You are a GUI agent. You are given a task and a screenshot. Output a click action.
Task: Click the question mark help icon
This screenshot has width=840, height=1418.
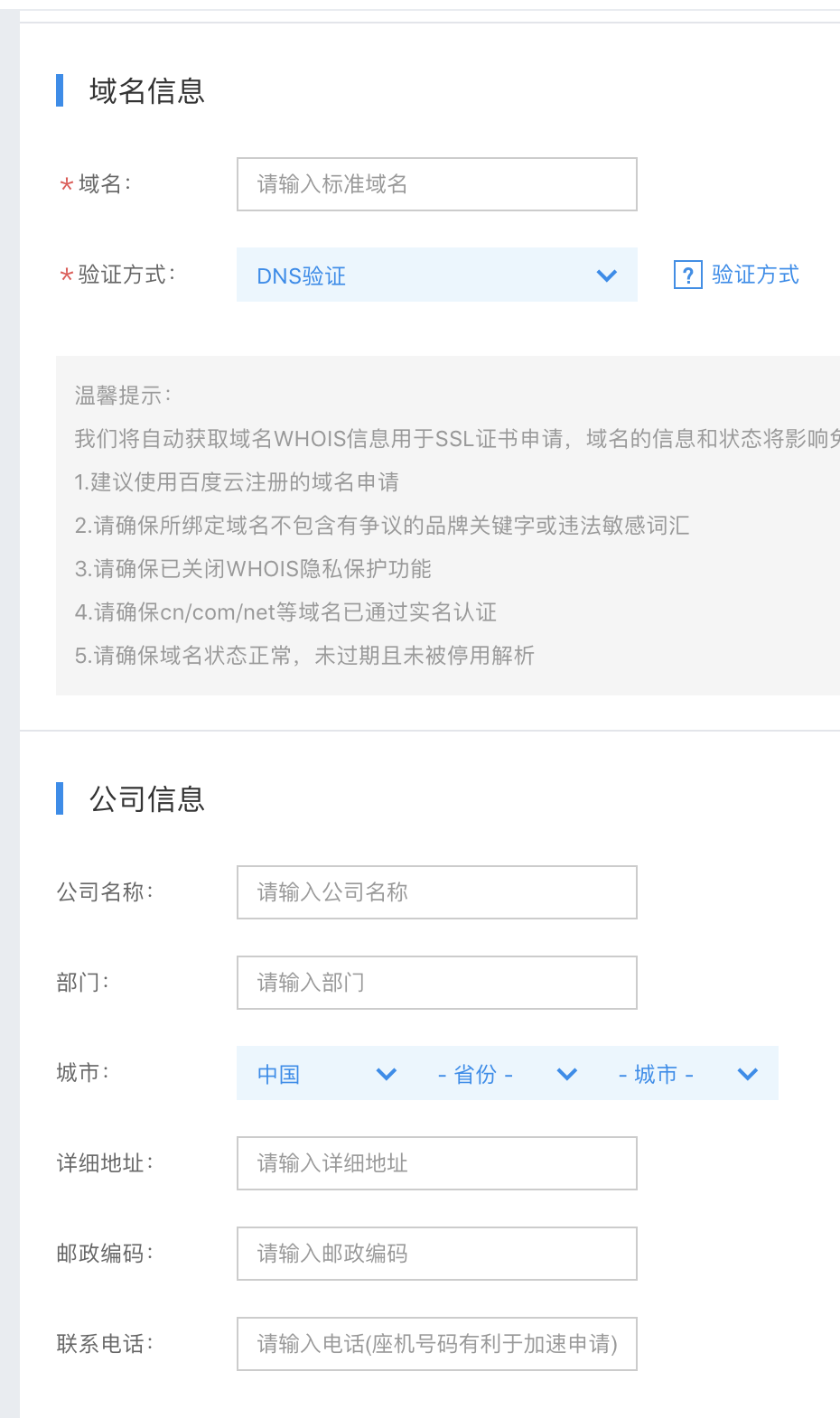(x=688, y=275)
